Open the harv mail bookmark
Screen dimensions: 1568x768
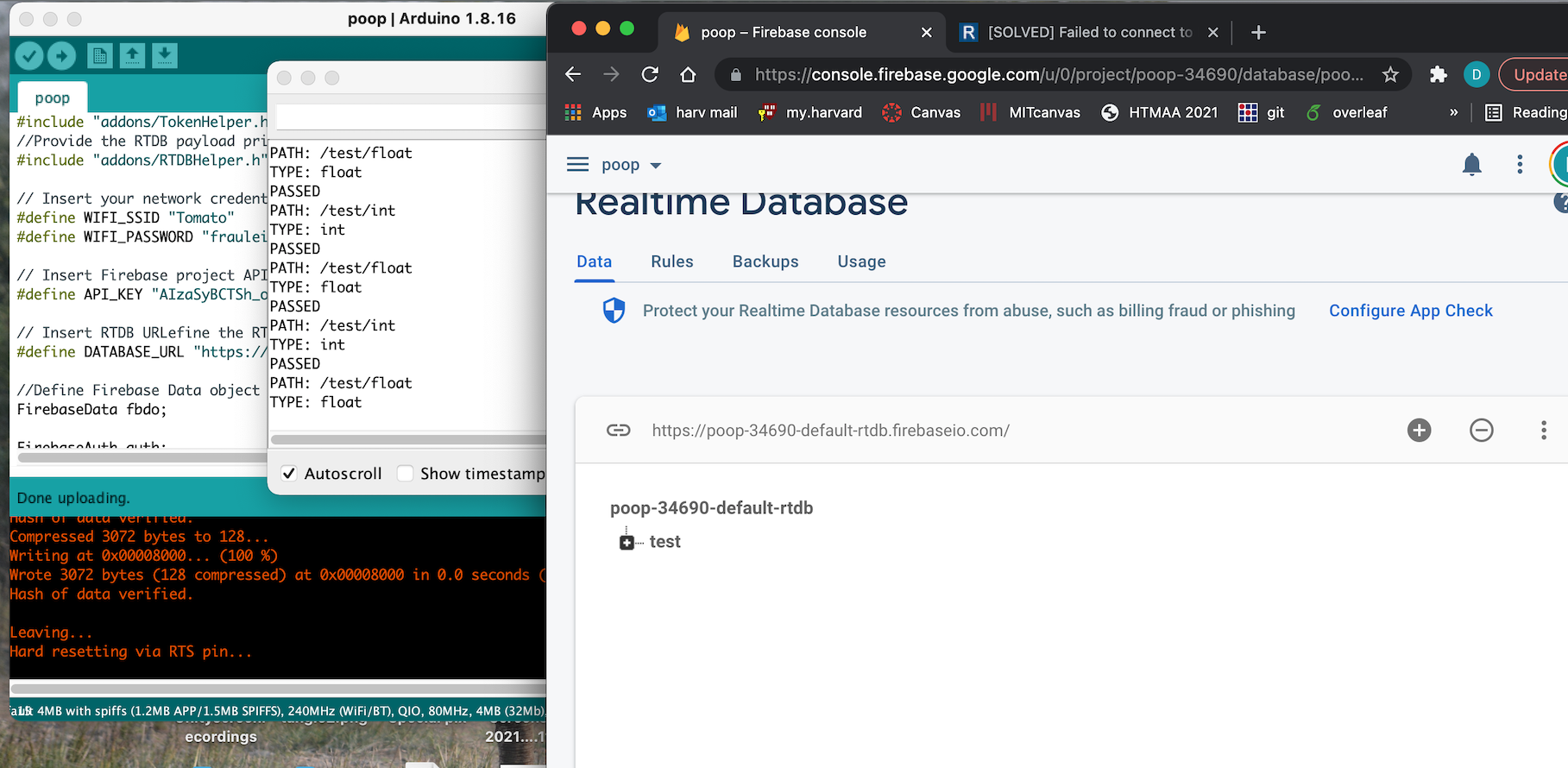pos(692,112)
